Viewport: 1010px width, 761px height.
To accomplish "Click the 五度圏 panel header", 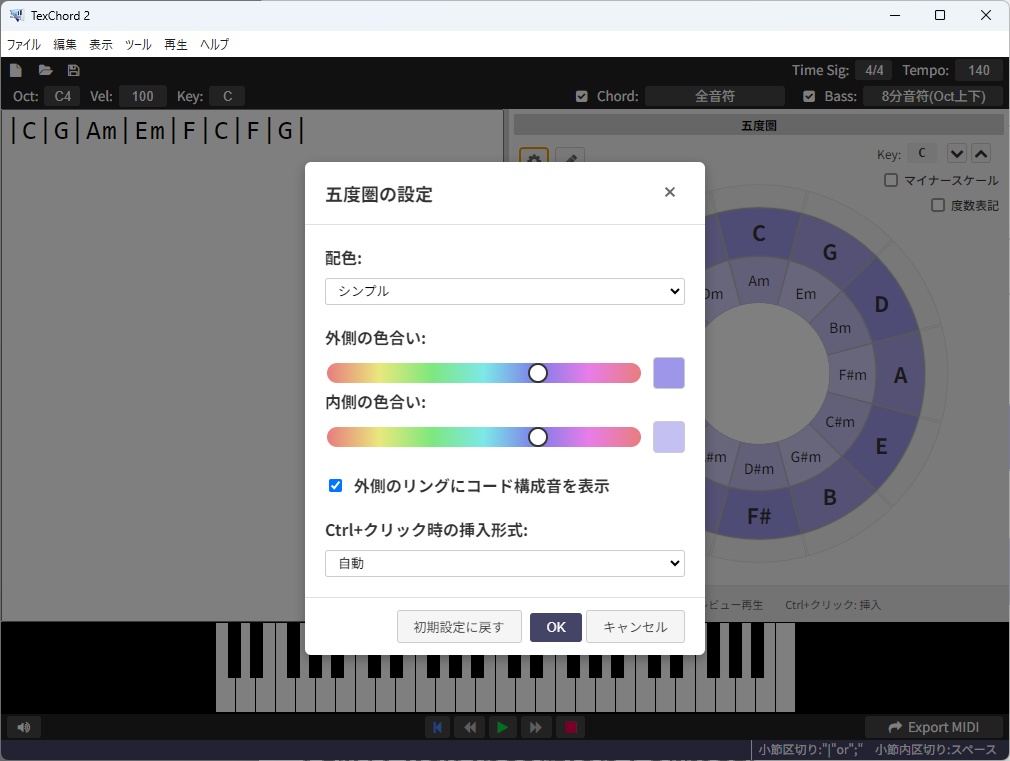I will (x=758, y=126).
